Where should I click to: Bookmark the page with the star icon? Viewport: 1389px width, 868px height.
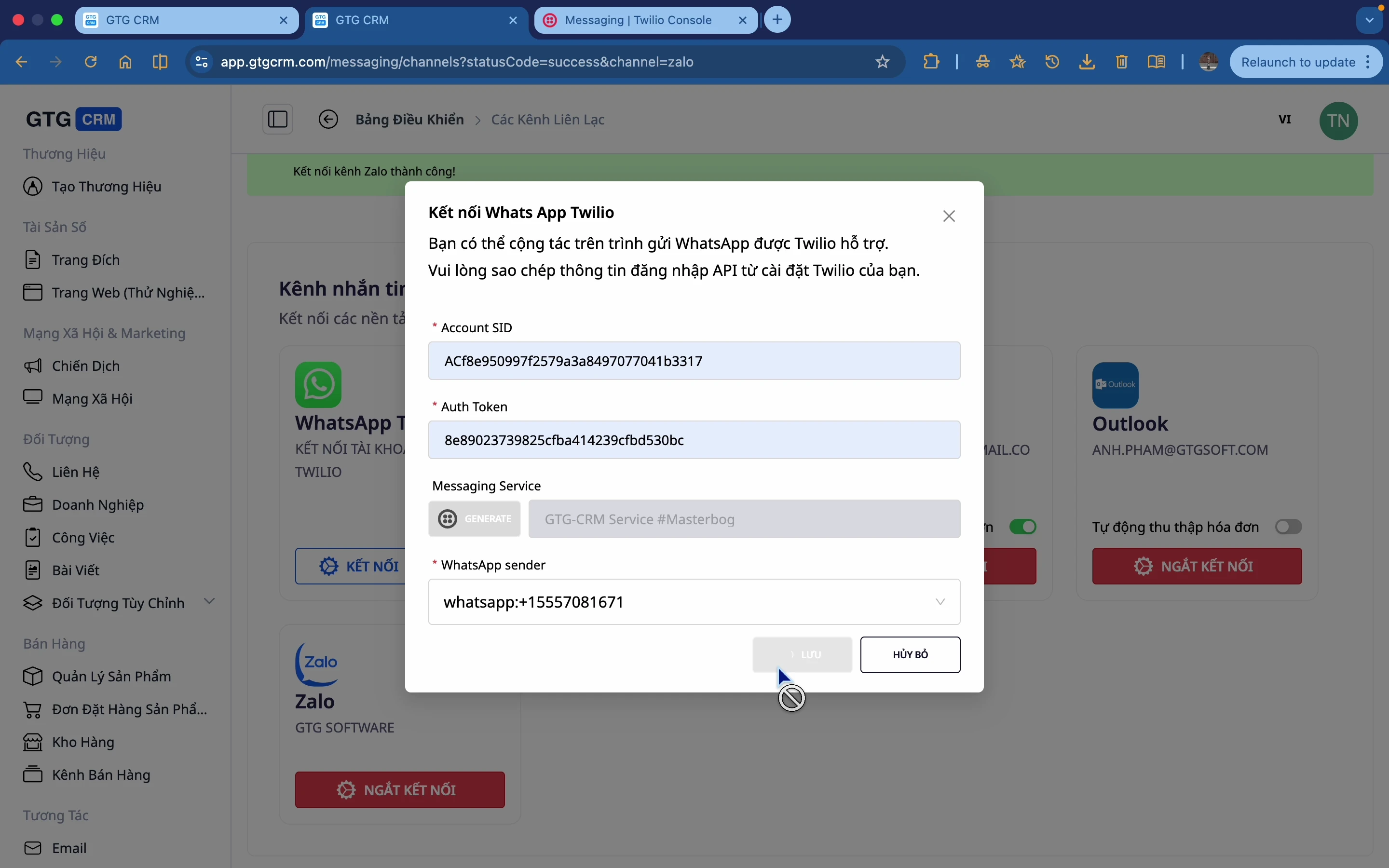coord(882,61)
